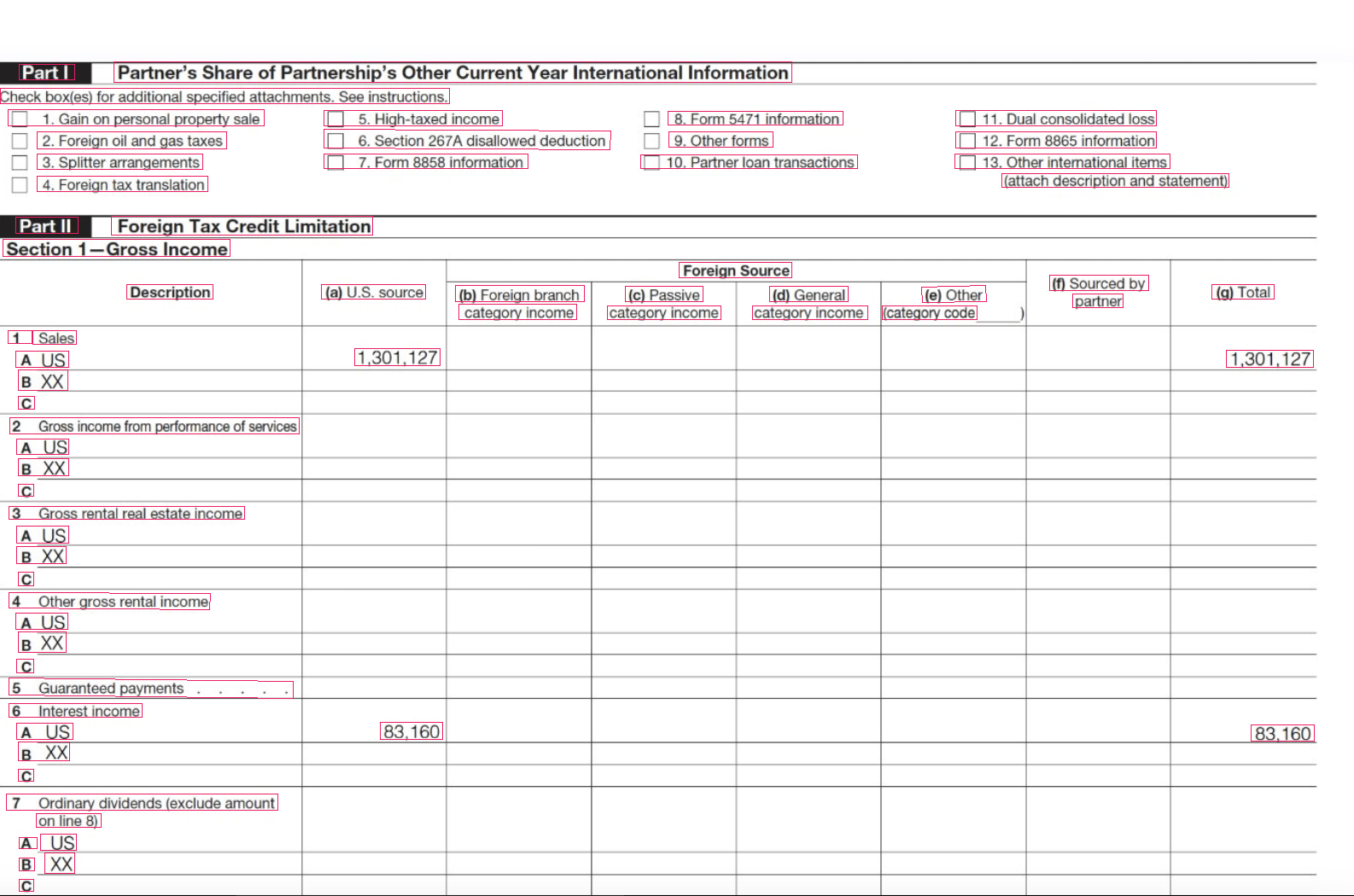Click the (f) Sourced by partner header
This screenshot has height=896, width=1354.
pos(1099,292)
